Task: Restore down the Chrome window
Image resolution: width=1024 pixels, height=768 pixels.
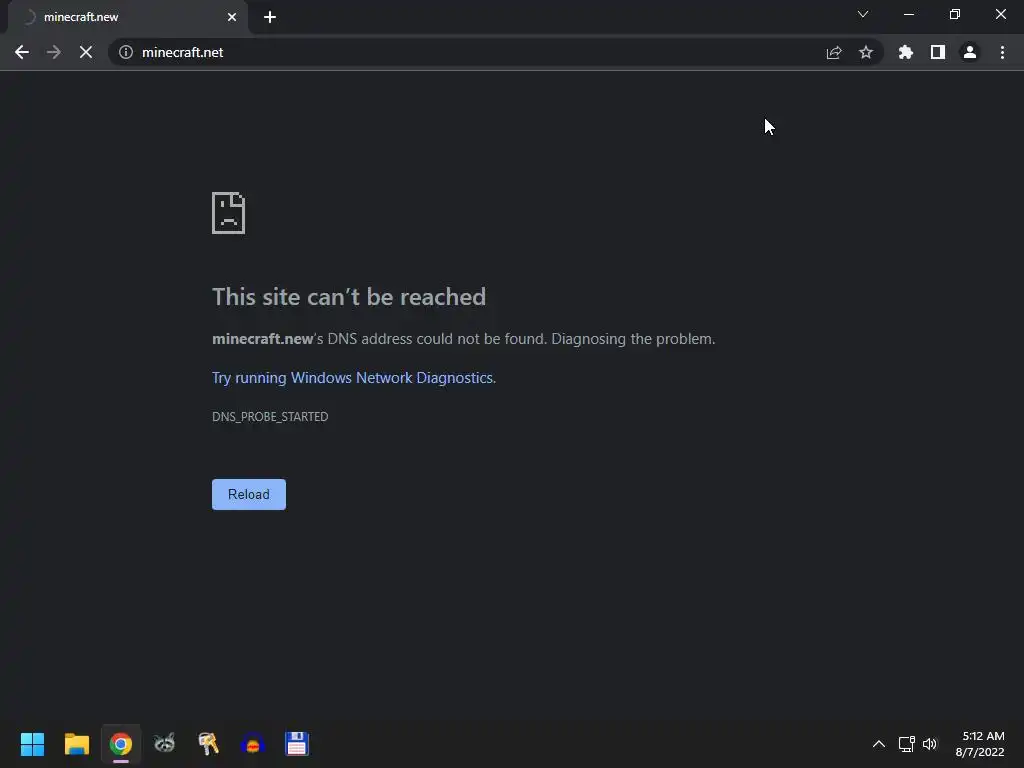Action: click(x=955, y=14)
